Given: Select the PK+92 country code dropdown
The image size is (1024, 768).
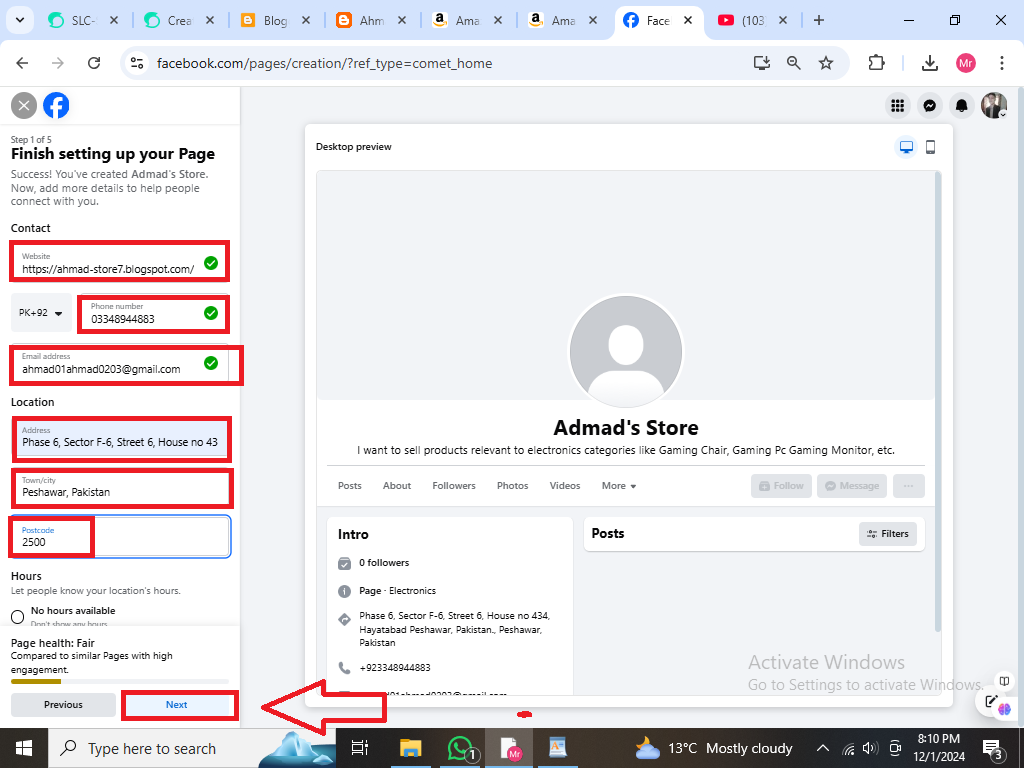Looking at the screenshot, I should pos(41,313).
